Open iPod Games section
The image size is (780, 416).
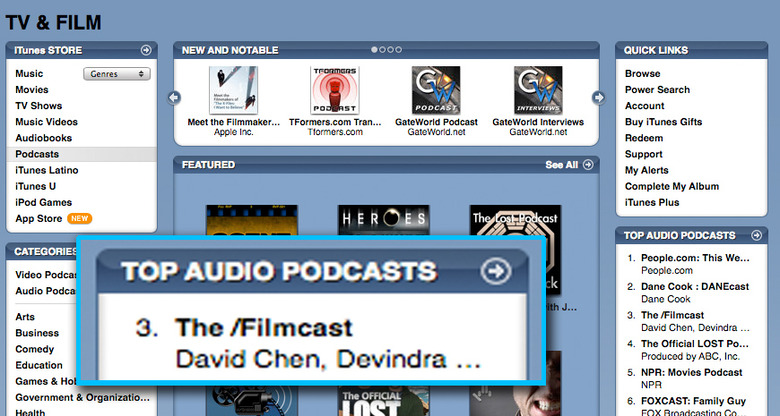tap(44, 203)
